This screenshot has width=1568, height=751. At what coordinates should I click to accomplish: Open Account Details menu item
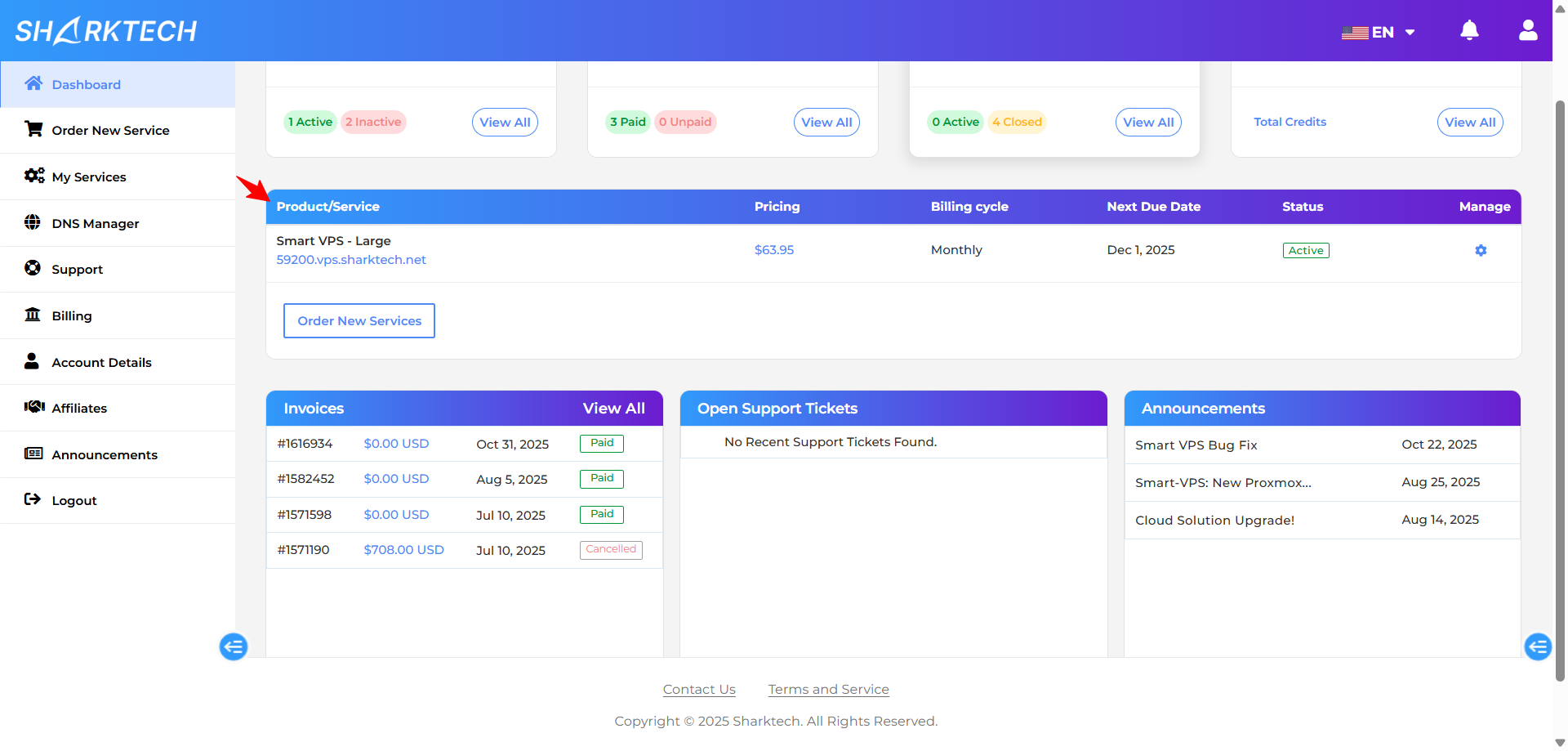[x=118, y=363]
